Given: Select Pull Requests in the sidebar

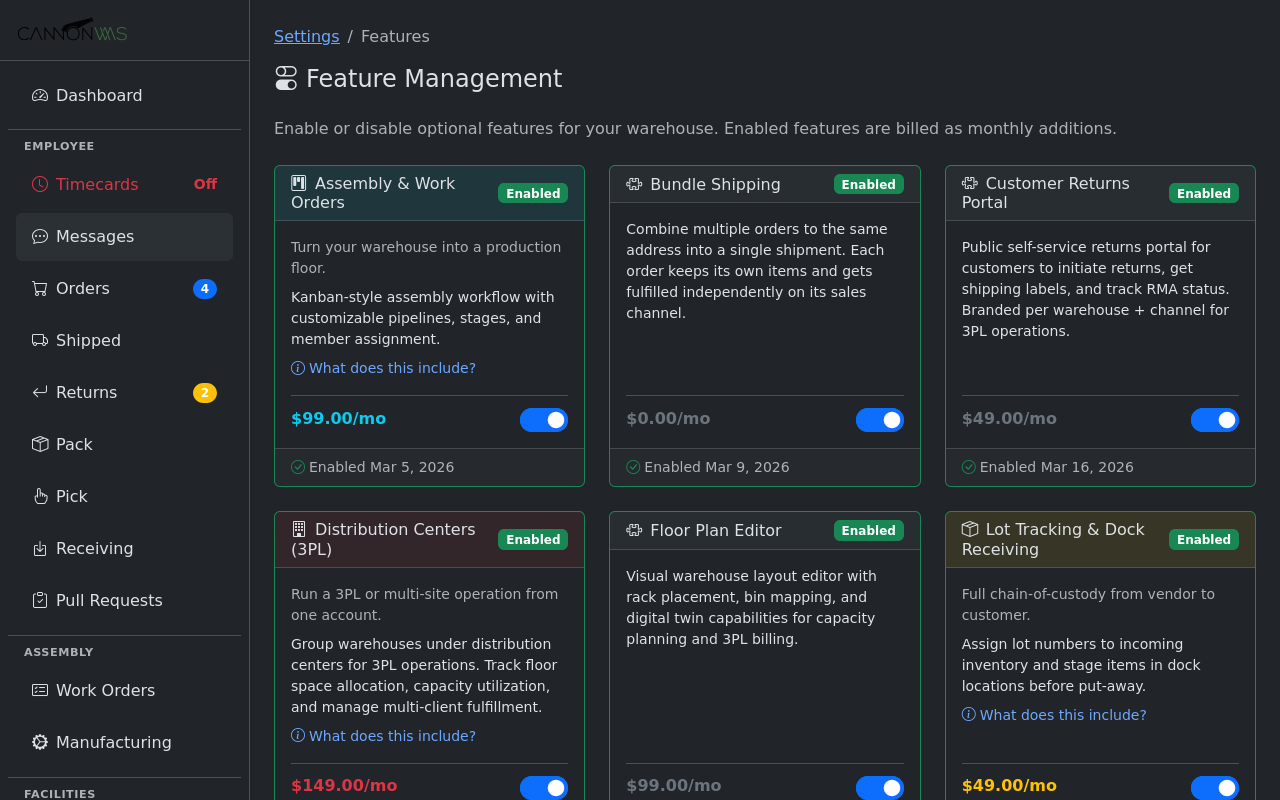Looking at the screenshot, I should pyautogui.click(x=108, y=600).
